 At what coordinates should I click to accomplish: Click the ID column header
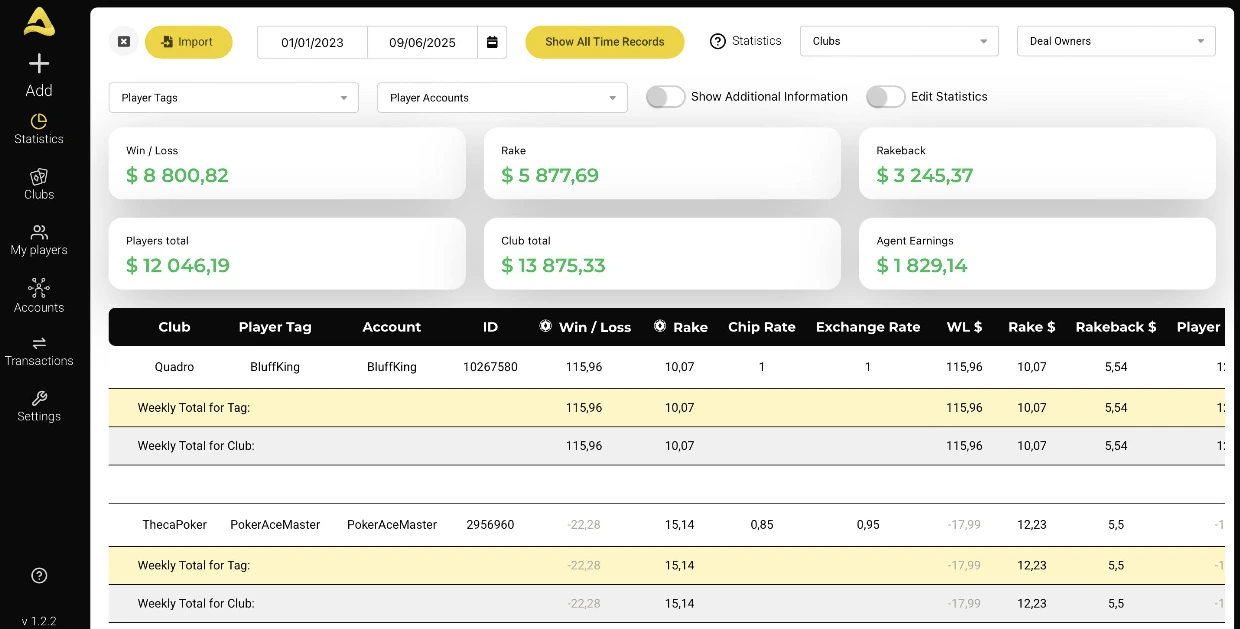[x=490, y=327]
